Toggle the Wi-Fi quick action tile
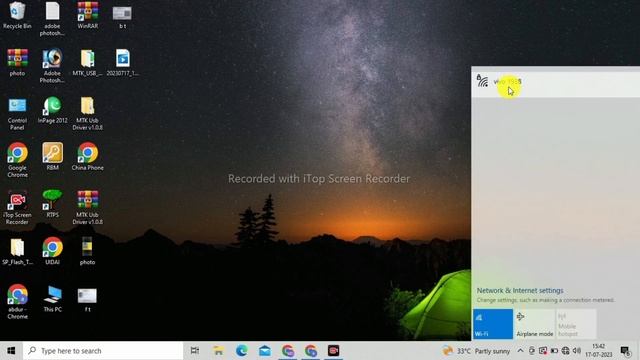Viewport: 640px width, 360px height. [493, 324]
